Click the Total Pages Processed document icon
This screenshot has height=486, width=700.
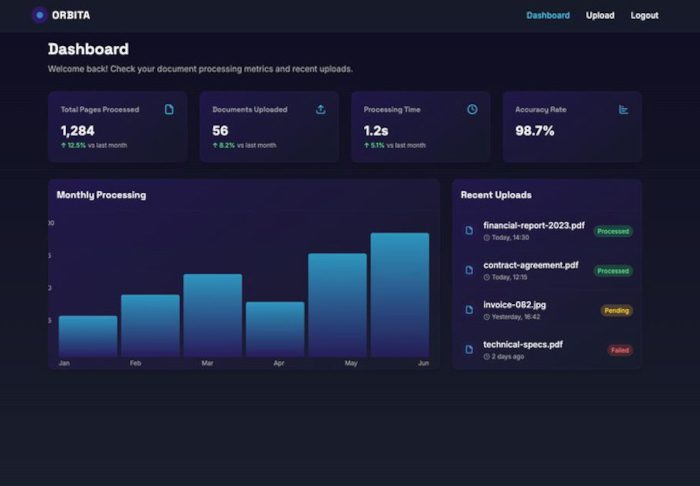pyautogui.click(x=169, y=110)
